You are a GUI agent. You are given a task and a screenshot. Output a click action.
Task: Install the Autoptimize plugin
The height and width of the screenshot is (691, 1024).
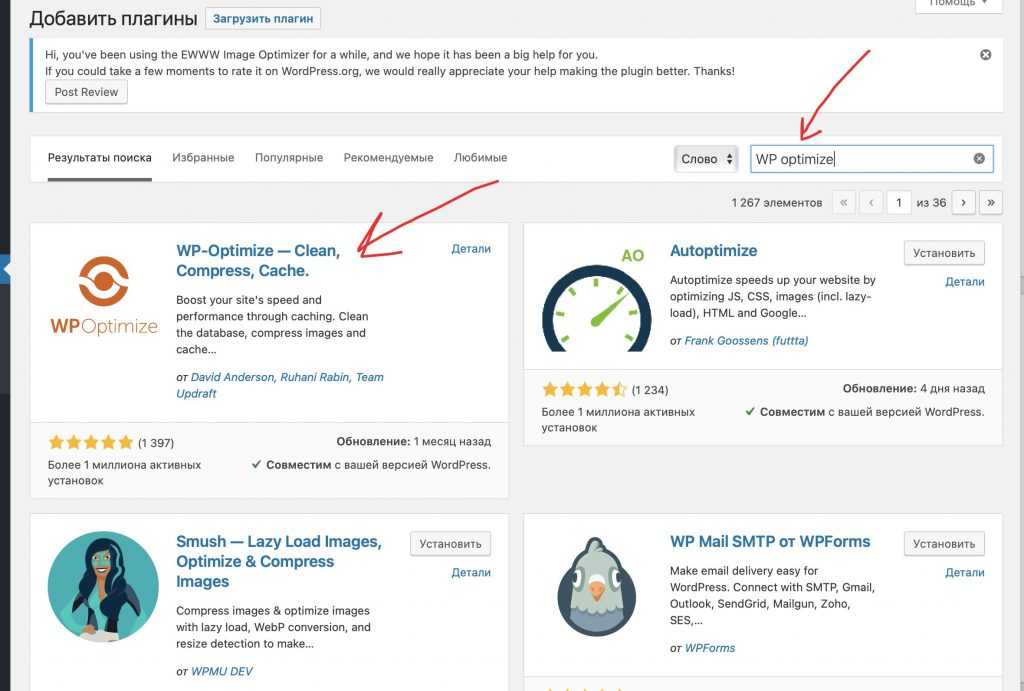(x=944, y=253)
